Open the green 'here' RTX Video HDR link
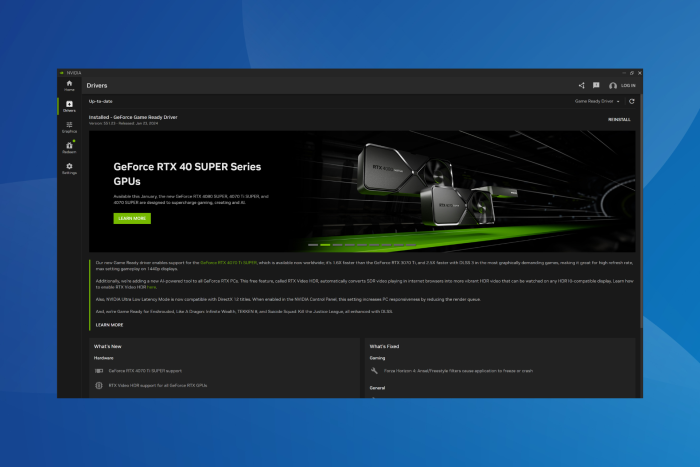 (151, 287)
